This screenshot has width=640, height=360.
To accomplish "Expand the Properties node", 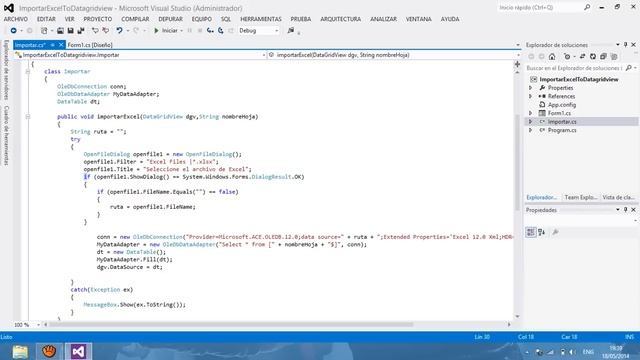I will coord(531,88).
